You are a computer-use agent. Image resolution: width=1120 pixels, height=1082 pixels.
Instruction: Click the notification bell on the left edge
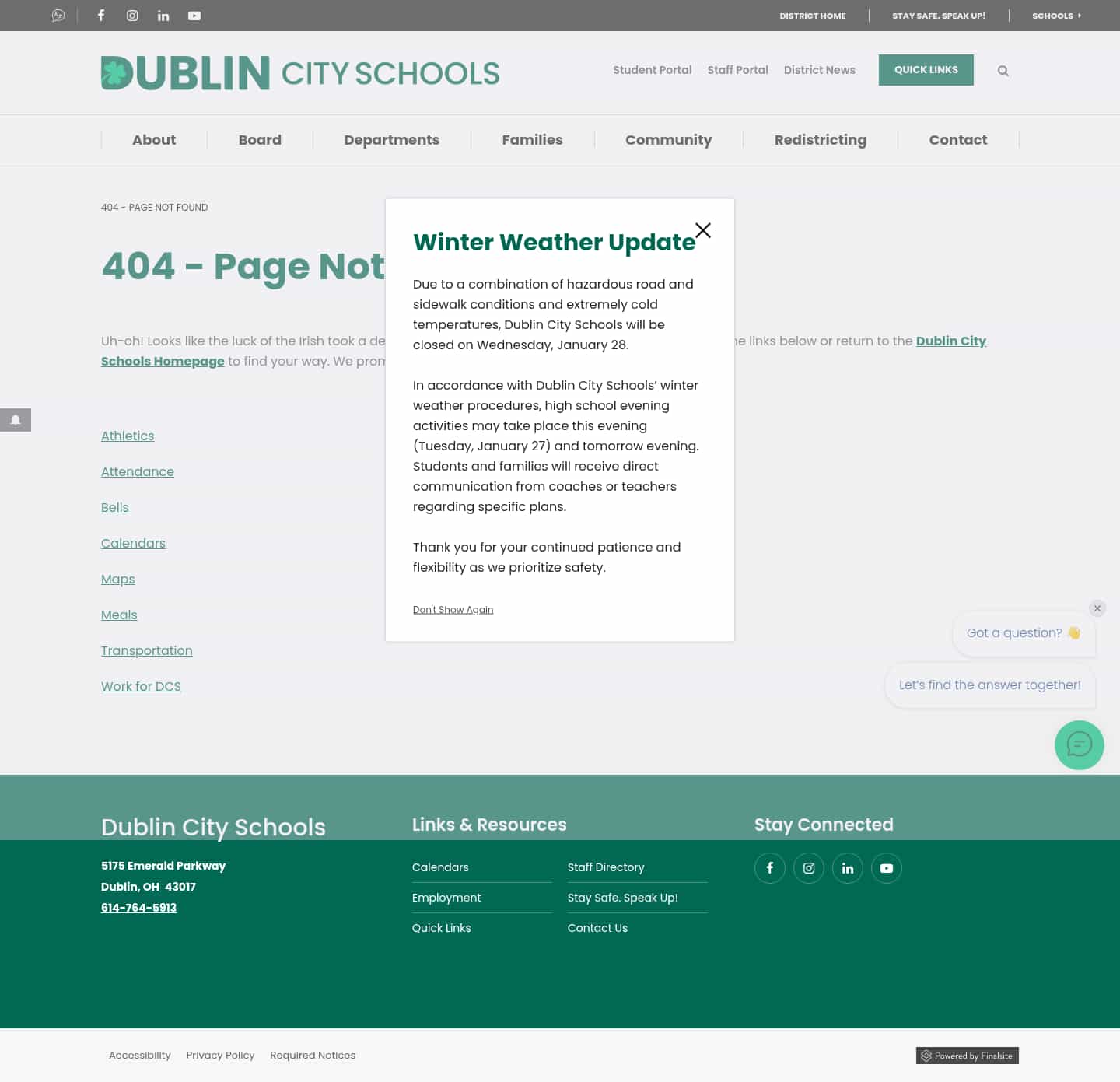(16, 420)
